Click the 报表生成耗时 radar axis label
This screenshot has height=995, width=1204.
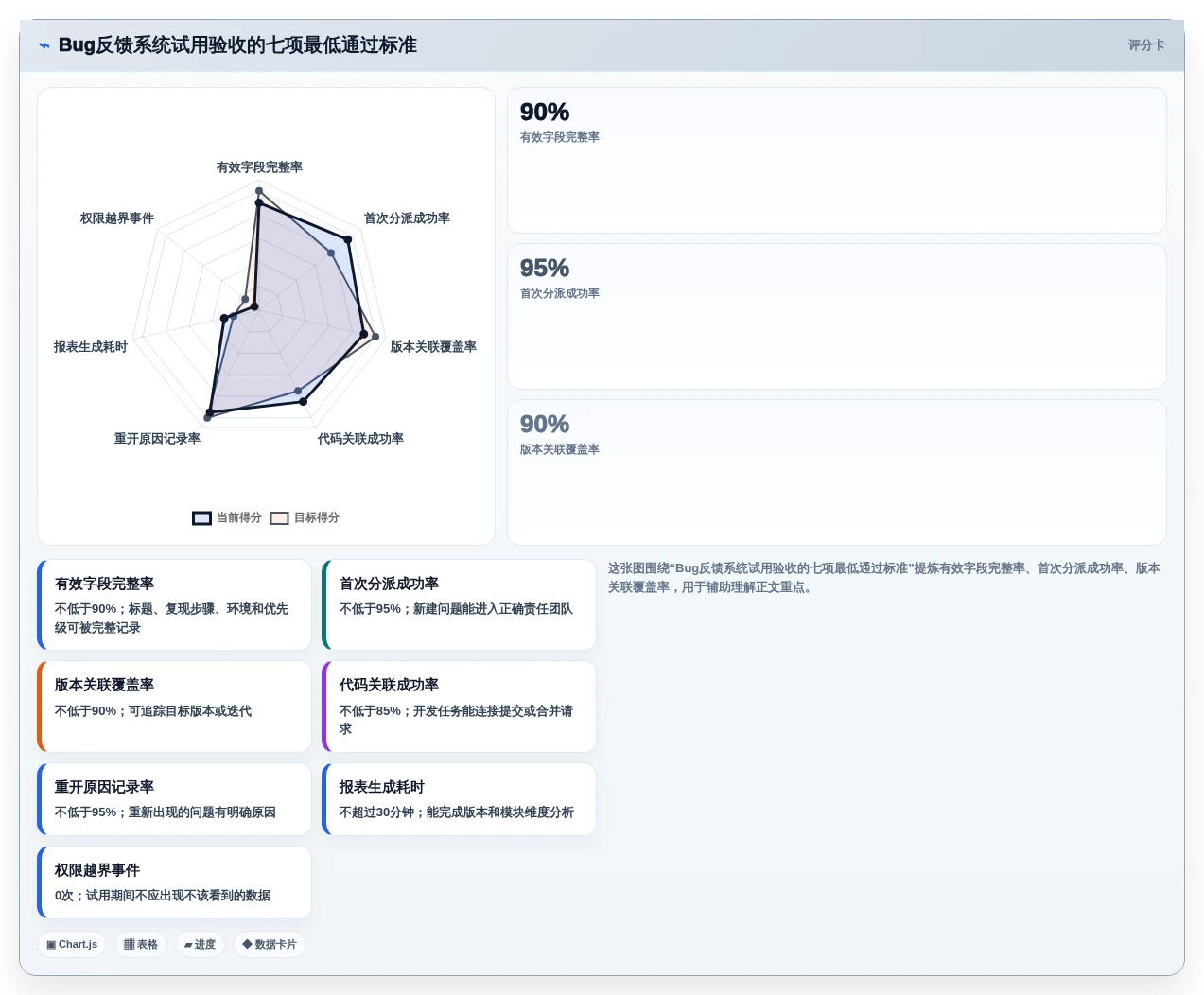click(90, 347)
